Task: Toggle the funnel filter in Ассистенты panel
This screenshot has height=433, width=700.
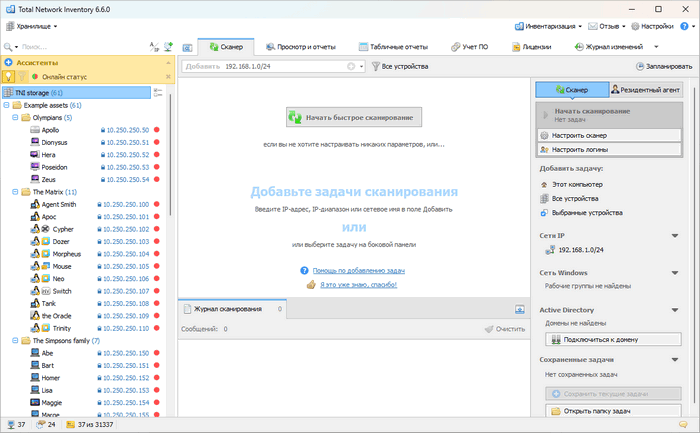Action: 22,76
